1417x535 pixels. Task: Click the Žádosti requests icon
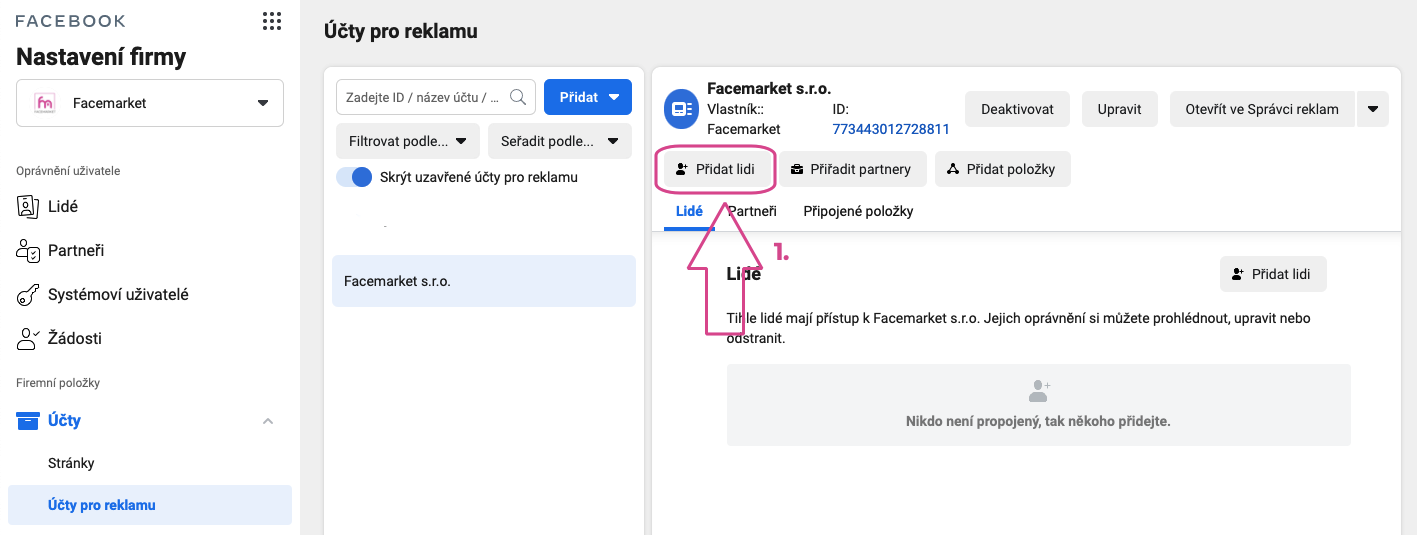pos(28,338)
